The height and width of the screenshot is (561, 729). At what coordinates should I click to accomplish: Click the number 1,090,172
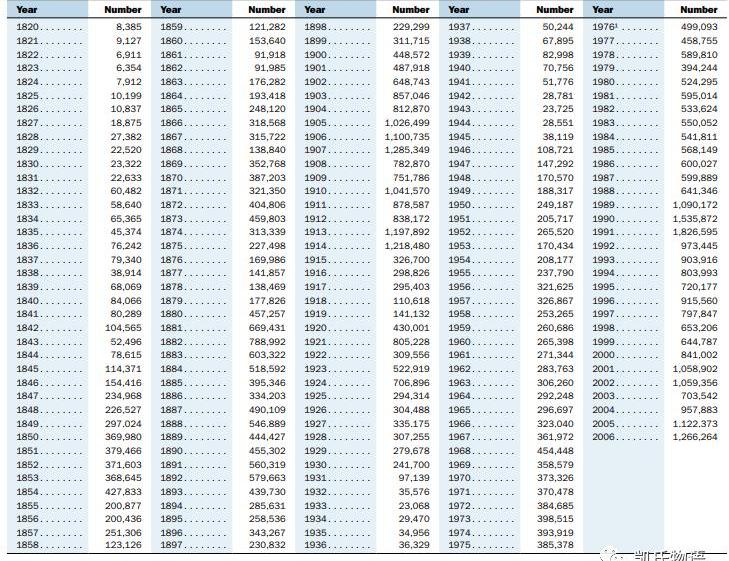[696, 205]
